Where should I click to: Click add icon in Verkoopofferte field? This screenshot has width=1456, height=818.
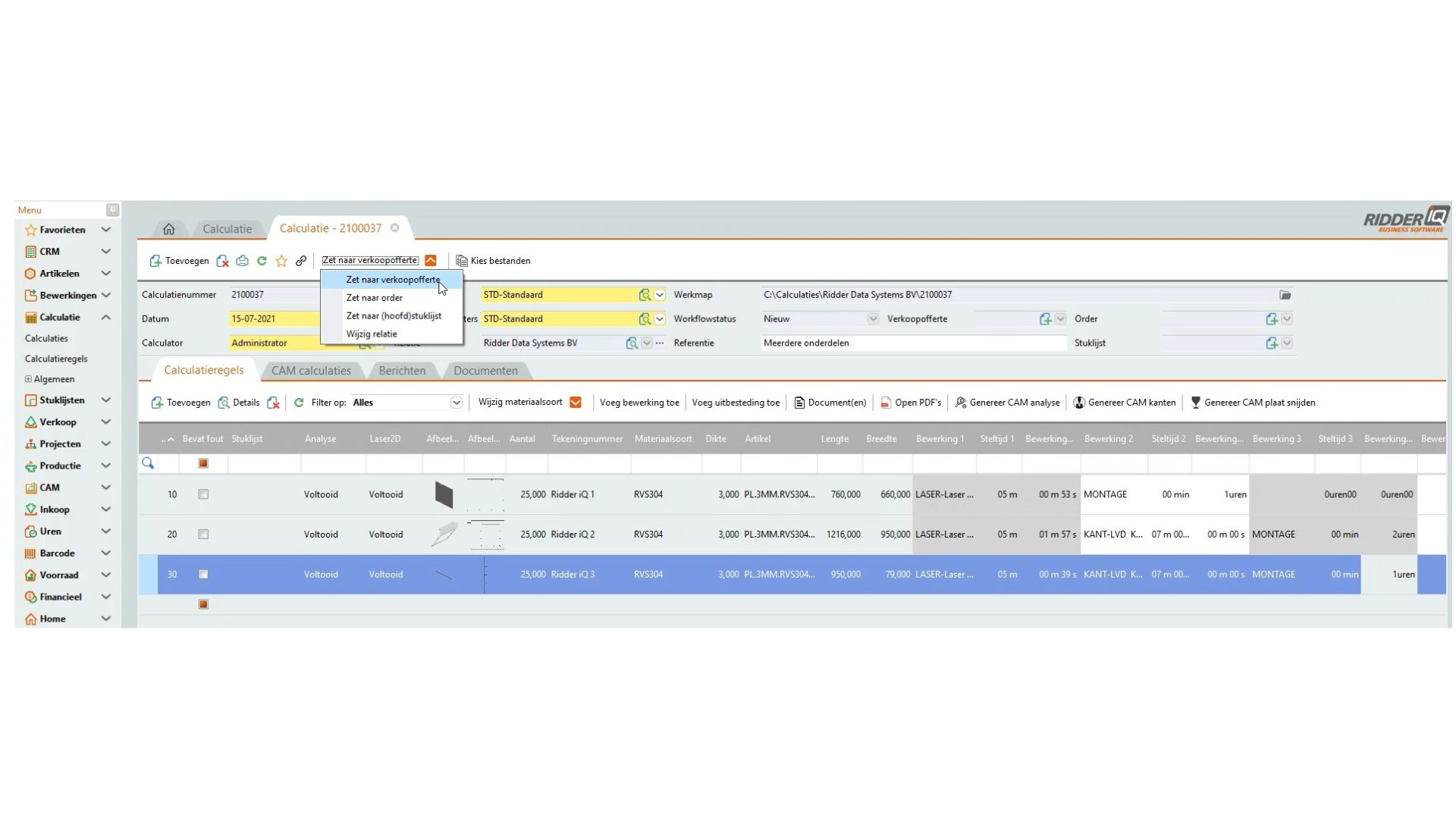(1045, 319)
